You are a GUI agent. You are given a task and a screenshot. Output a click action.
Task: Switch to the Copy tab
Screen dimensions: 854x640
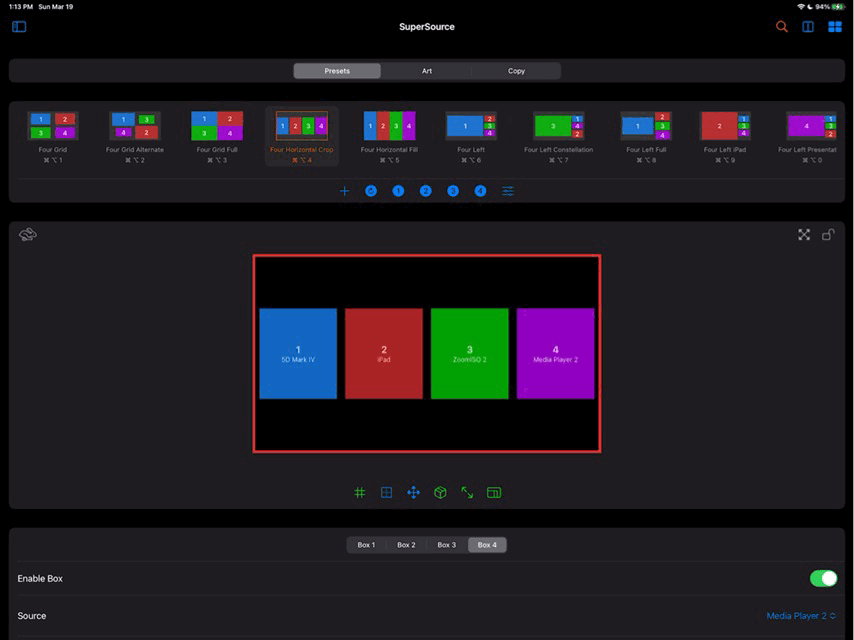point(516,71)
